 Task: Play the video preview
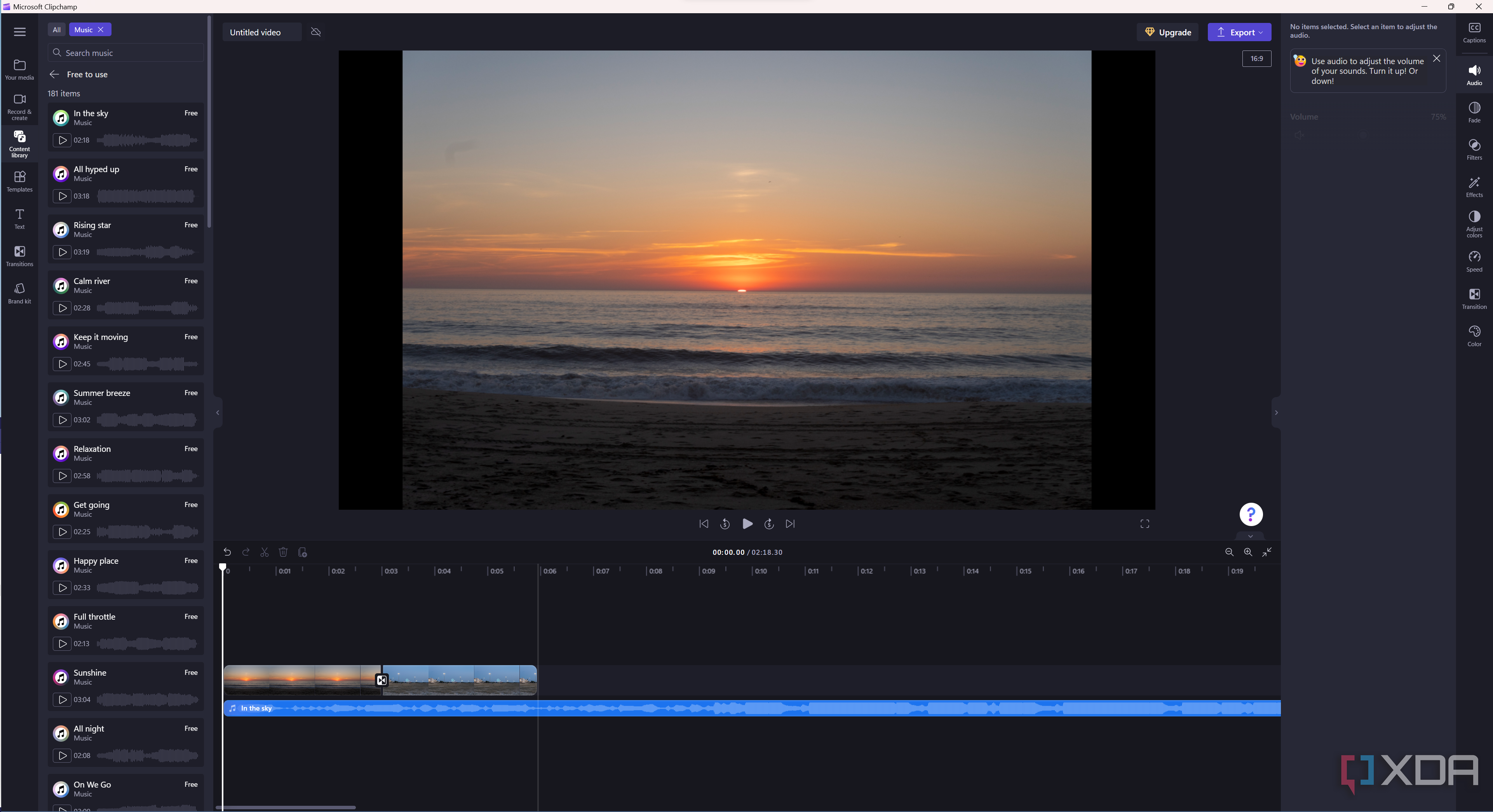click(747, 524)
